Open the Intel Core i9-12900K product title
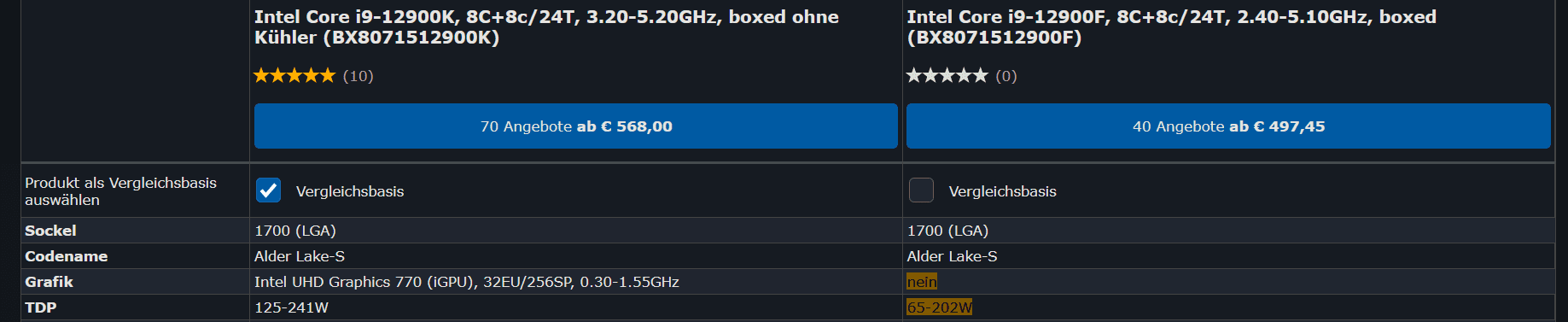This screenshot has width=1568, height=322. (546, 26)
